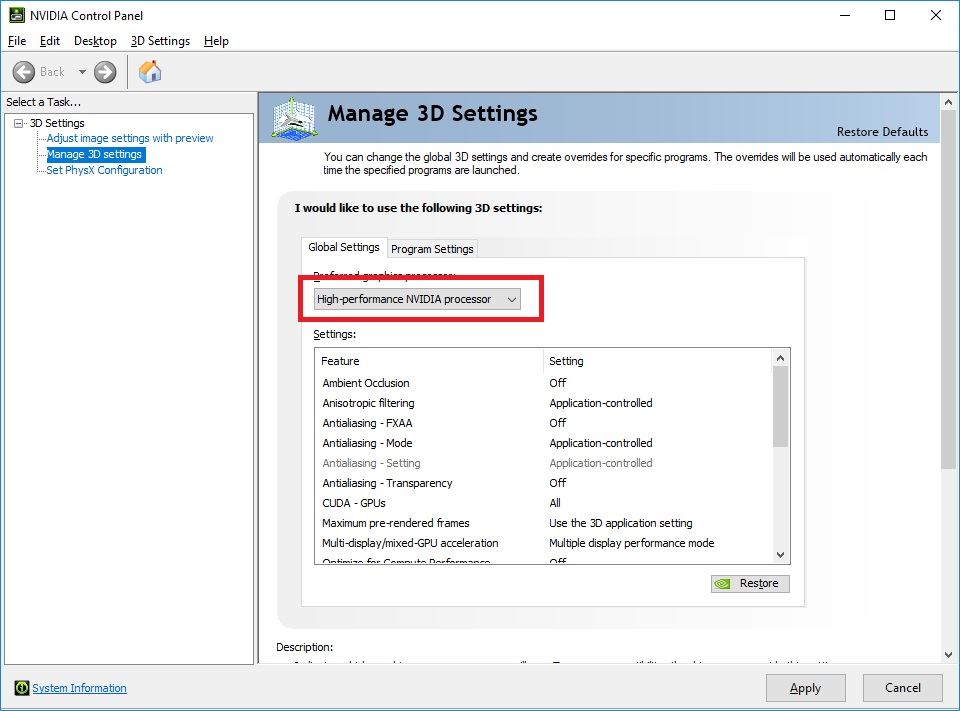The height and width of the screenshot is (711, 960).
Task: Switch to the Program Settings tab
Action: [432, 249]
